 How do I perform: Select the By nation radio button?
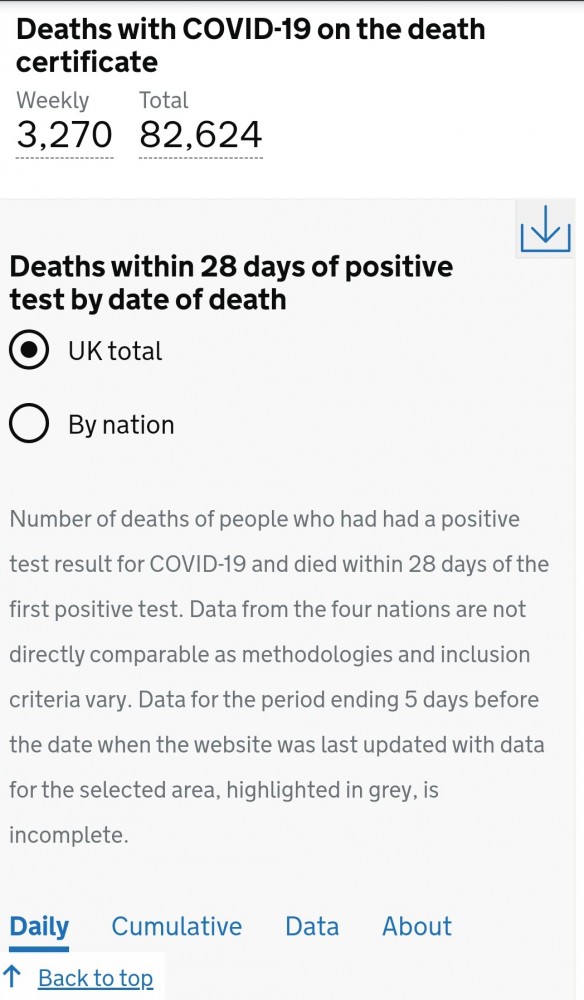coord(29,423)
